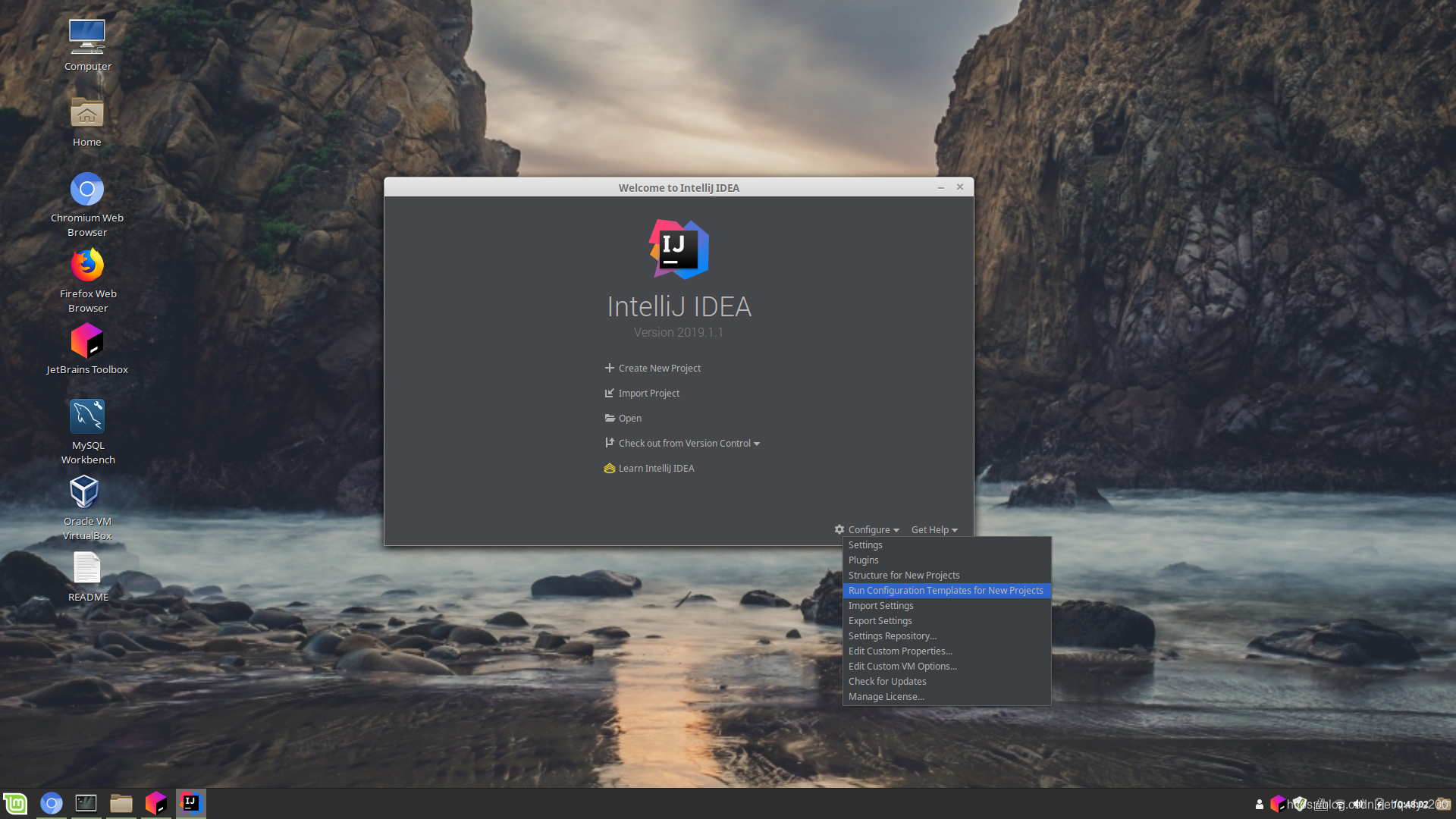This screenshot has height=819, width=1456.
Task: Open JetBrains Toolbox desktop shortcut
Action: pos(87,349)
